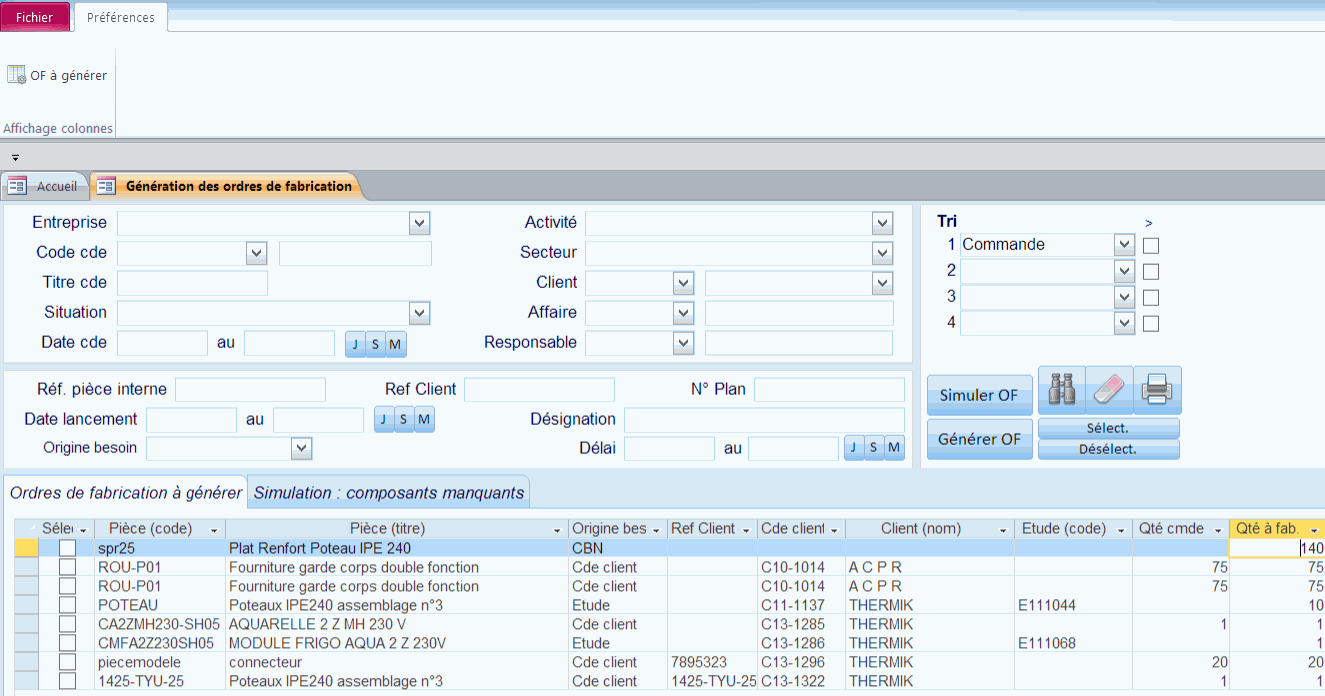Expand the Entreprise dropdown

point(419,223)
